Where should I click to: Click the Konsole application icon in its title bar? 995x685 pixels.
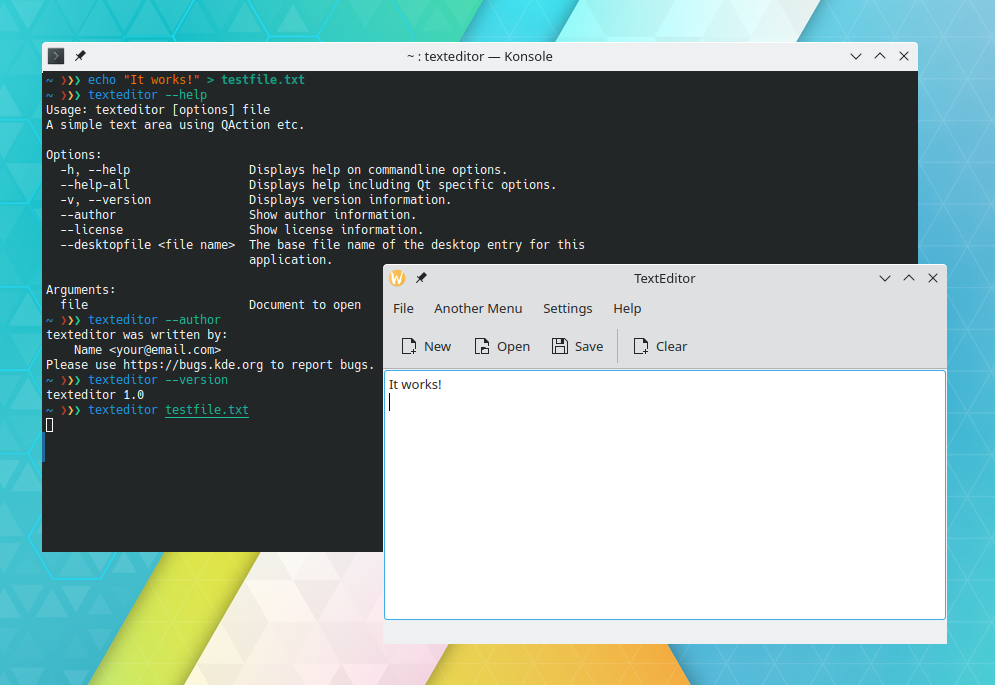(x=55, y=56)
